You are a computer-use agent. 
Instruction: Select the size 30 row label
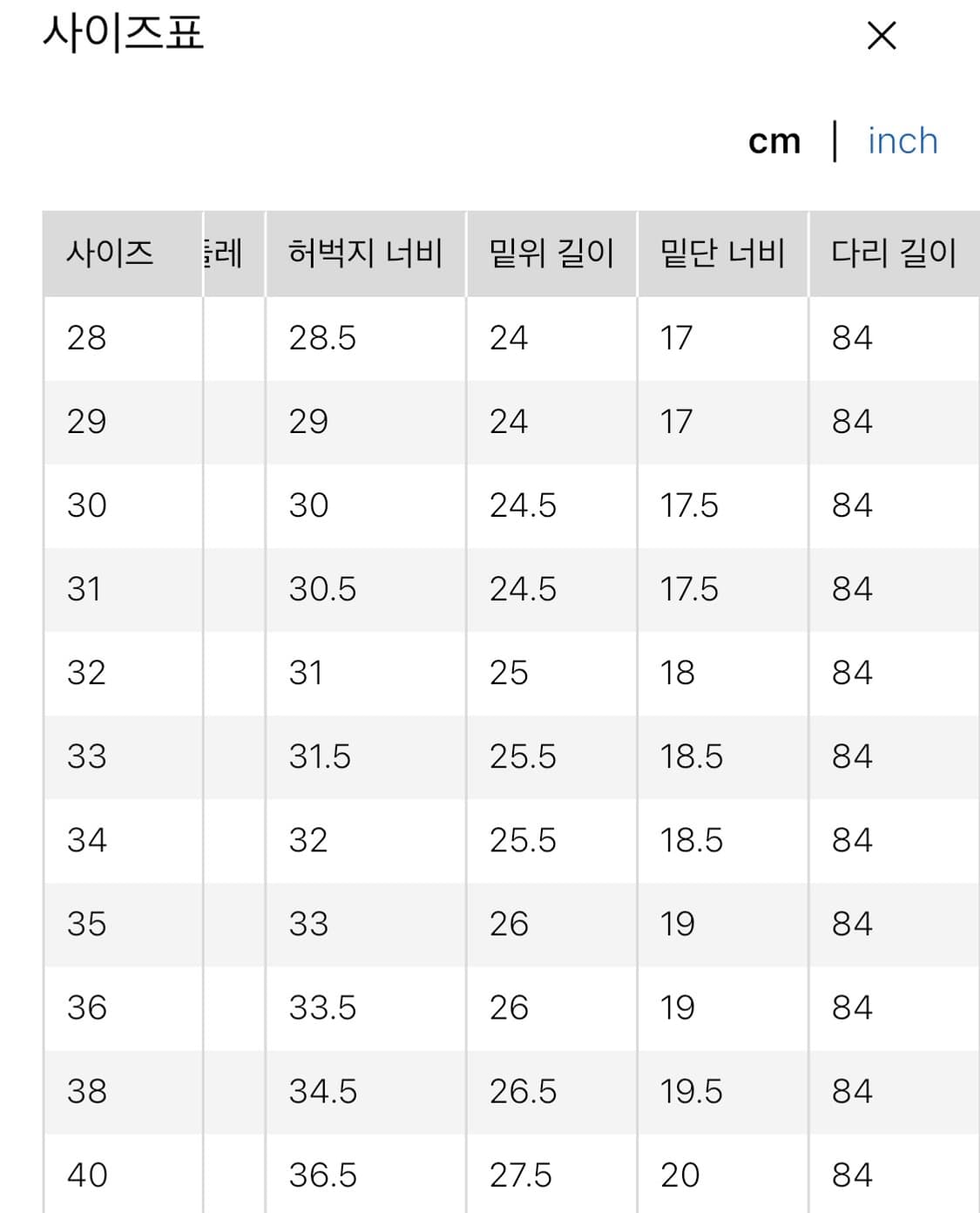coord(87,505)
